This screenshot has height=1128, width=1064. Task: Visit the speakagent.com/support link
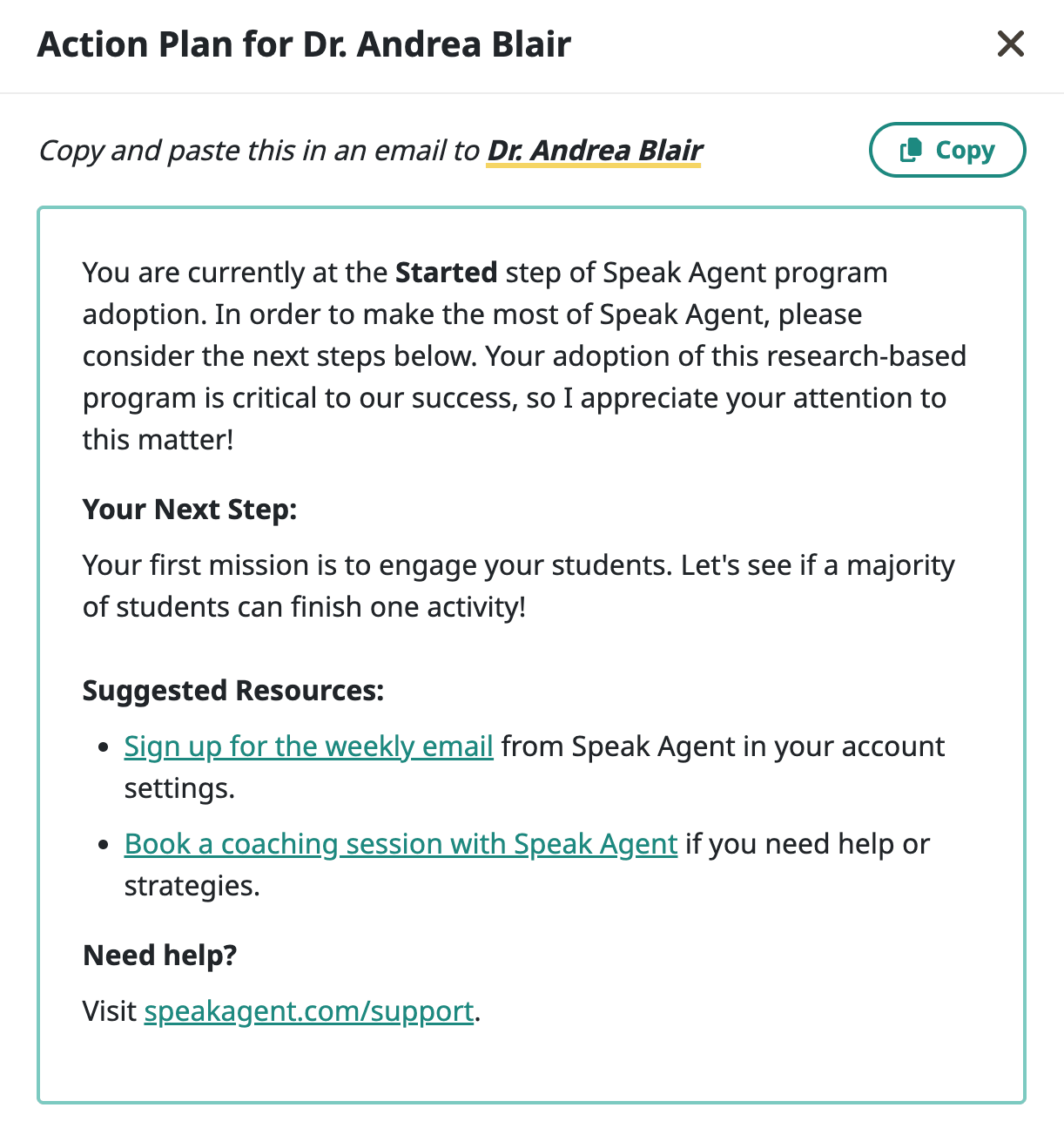point(309,1011)
